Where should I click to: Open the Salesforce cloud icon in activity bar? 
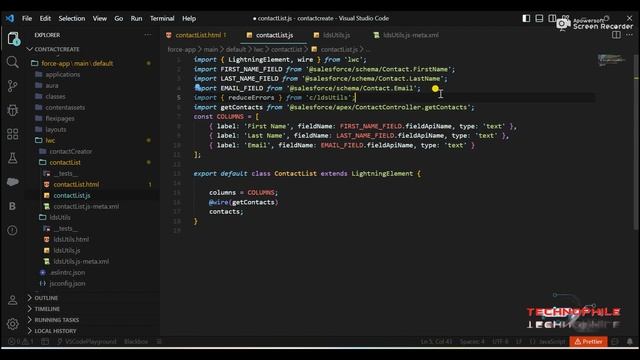[13, 182]
